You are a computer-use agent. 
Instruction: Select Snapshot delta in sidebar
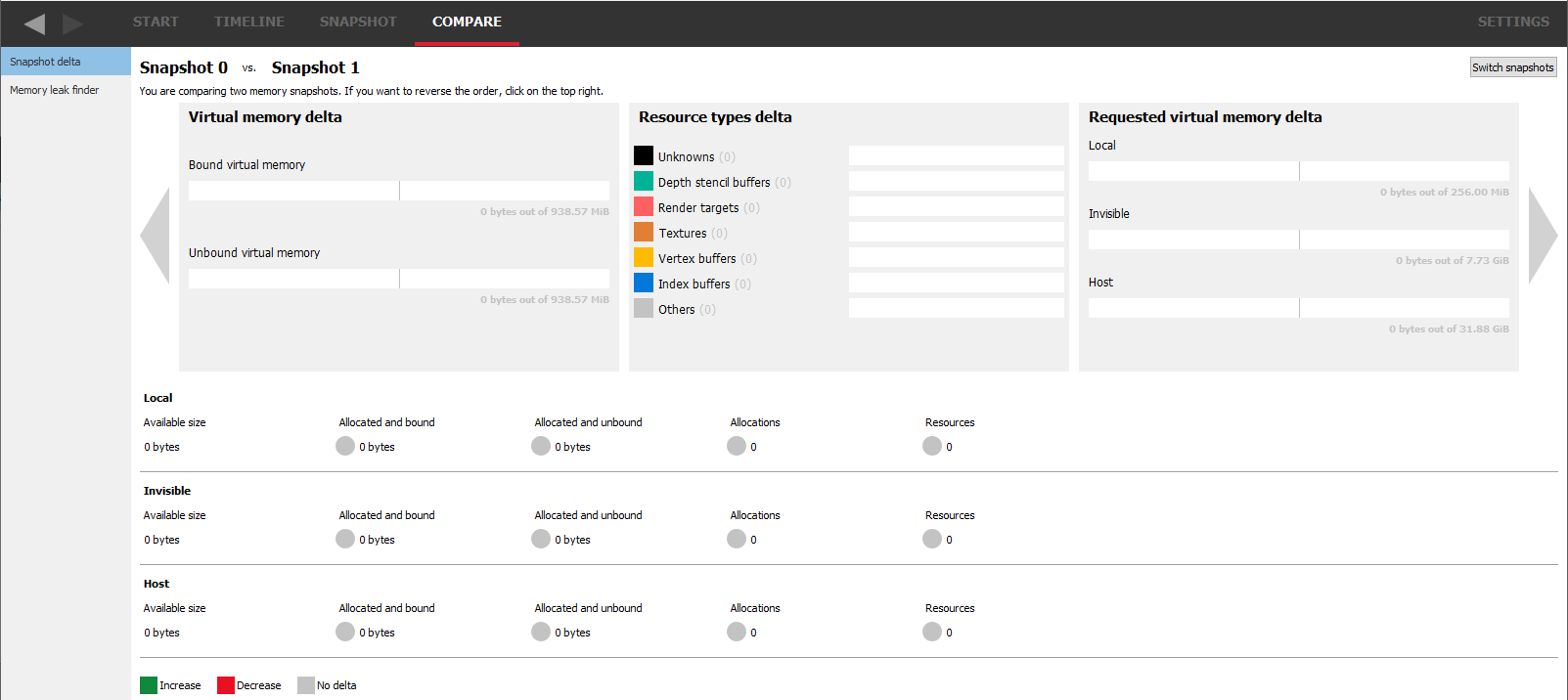pos(46,62)
